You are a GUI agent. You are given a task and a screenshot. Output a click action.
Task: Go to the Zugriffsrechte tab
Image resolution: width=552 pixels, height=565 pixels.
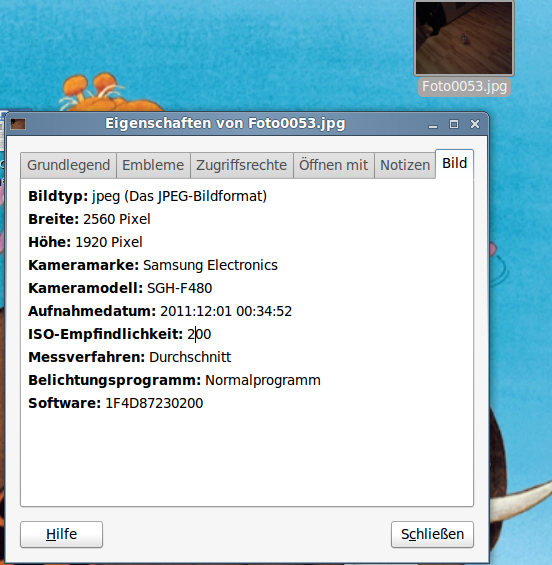click(x=241, y=165)
